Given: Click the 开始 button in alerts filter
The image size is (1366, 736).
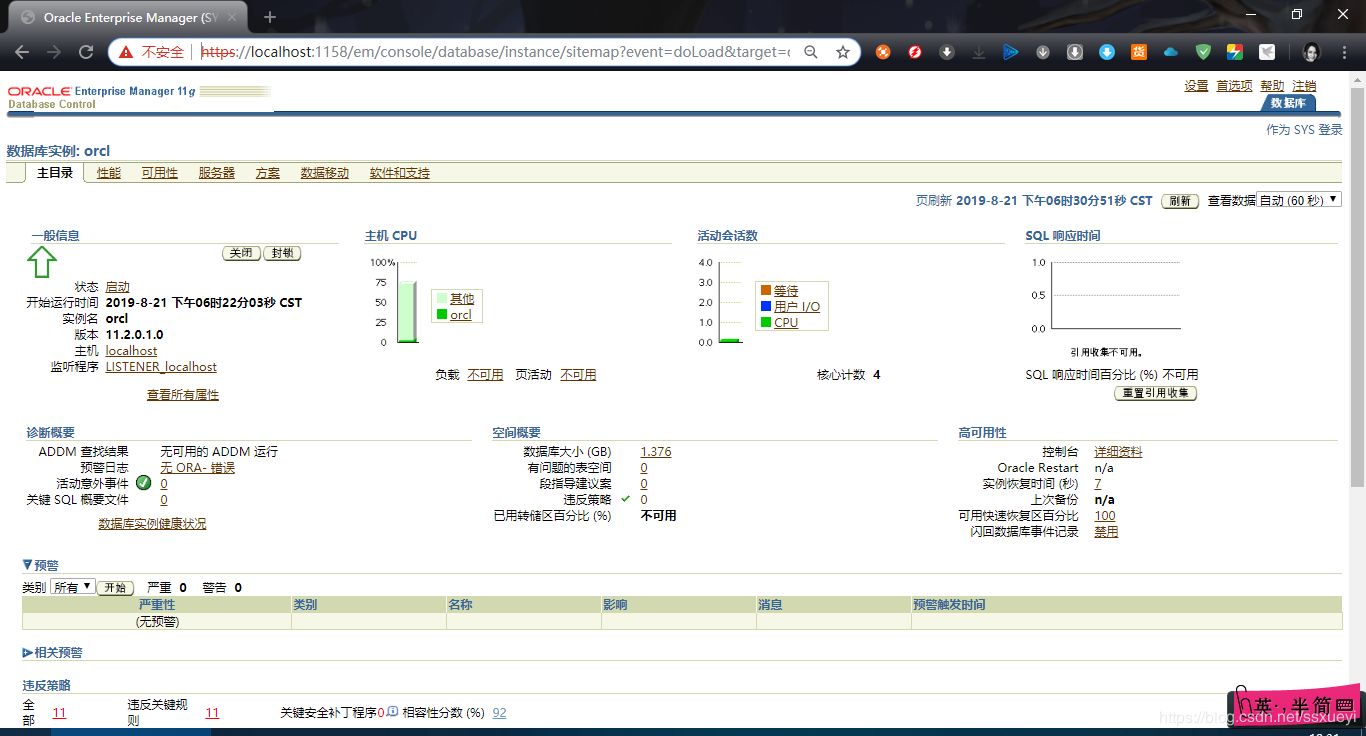Looking at the screenshot, I should (x=116, y=588).
